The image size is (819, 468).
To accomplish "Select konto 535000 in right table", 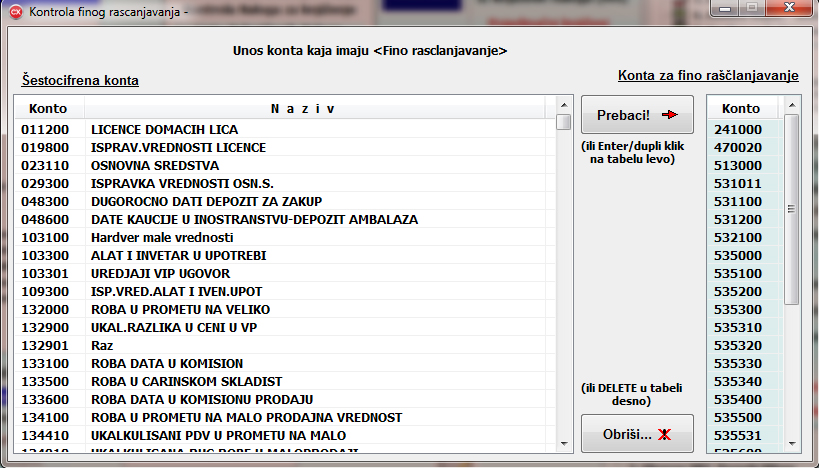I will pos(745,255).
